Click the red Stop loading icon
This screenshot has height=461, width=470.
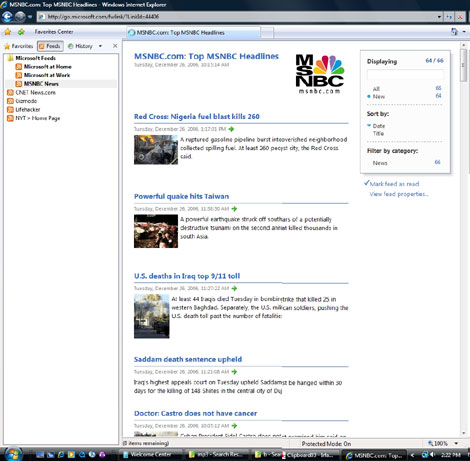pyautogui.click(x=460, y=17)
